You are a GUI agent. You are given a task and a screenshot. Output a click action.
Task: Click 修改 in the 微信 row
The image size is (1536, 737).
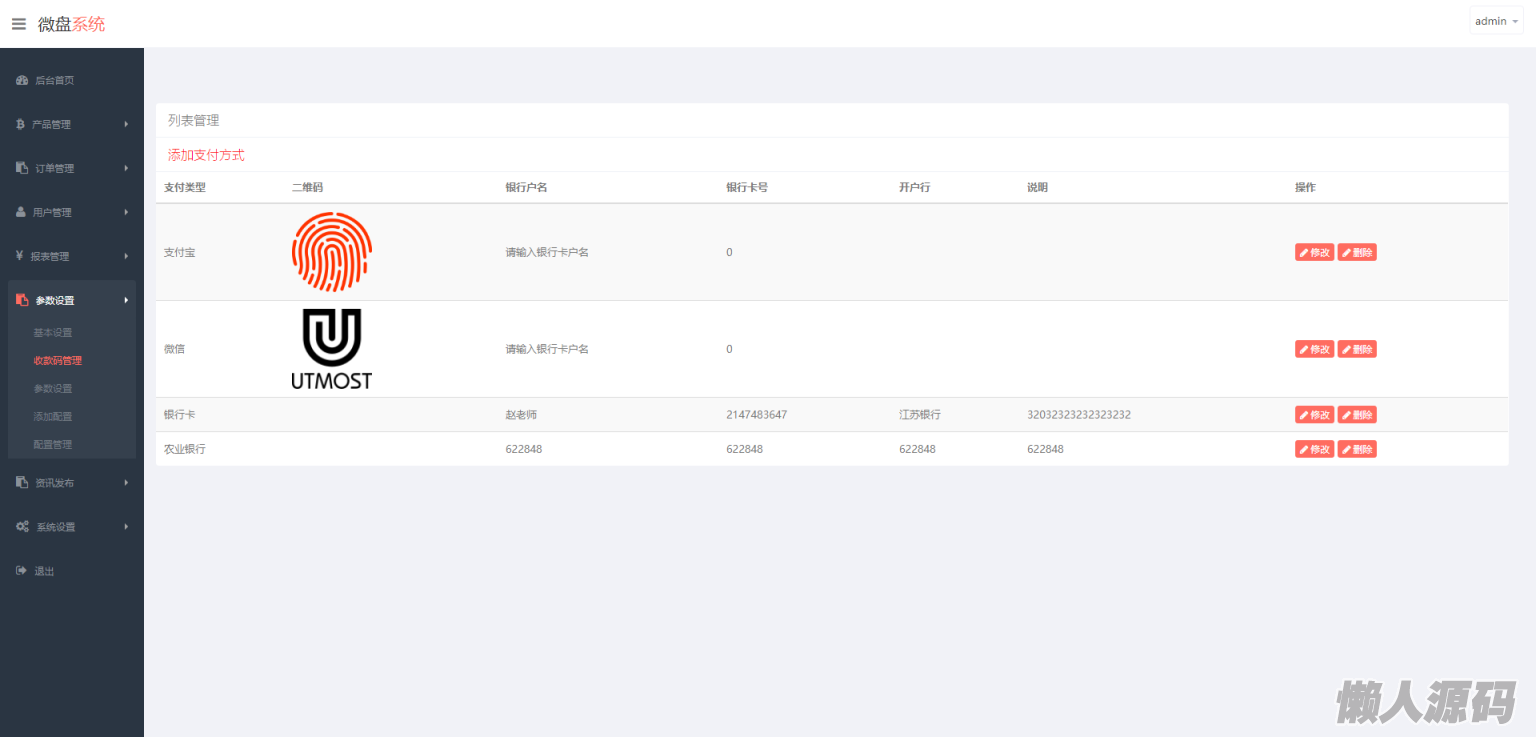(1314, 349)
